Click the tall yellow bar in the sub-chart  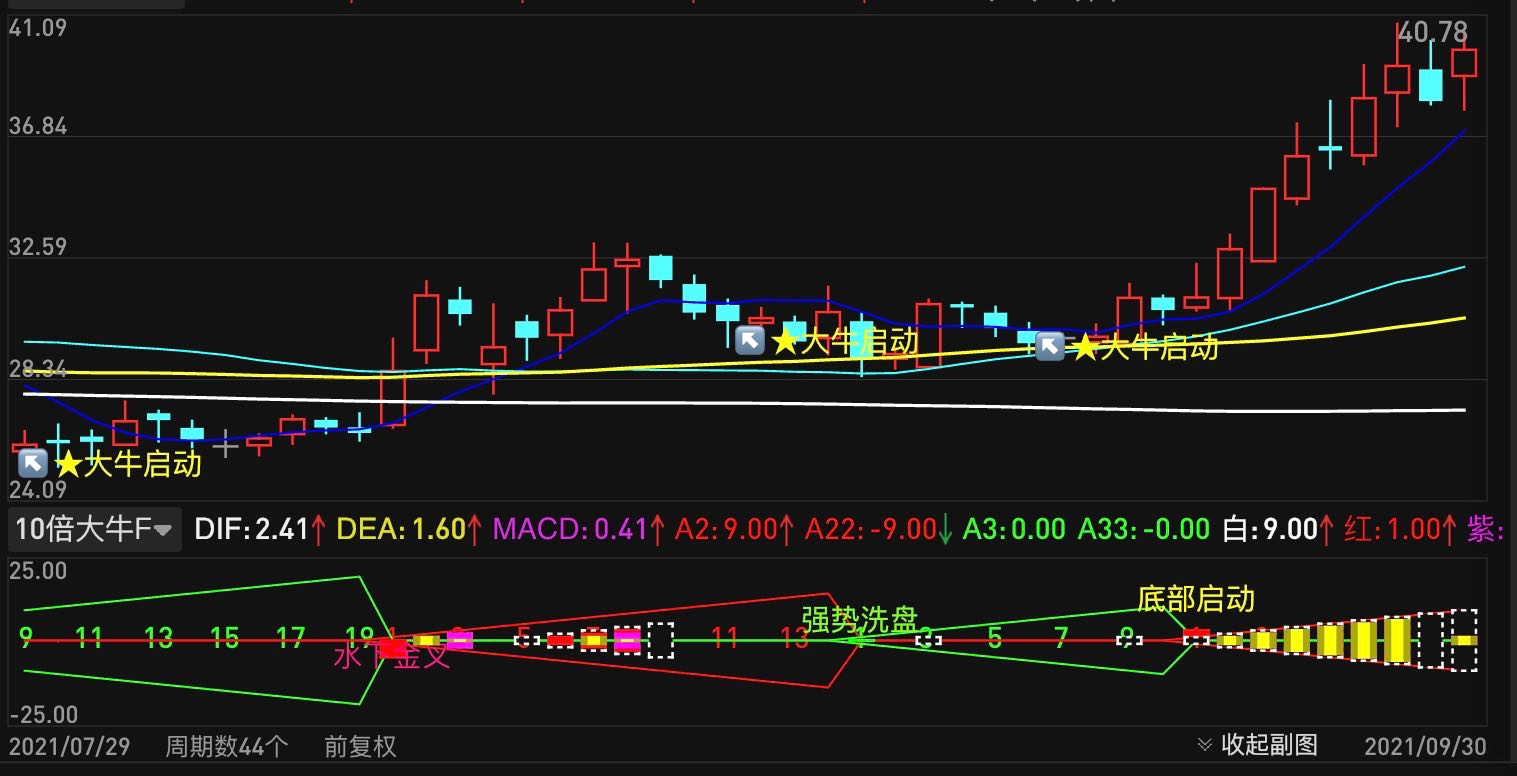pos(1397,640)
